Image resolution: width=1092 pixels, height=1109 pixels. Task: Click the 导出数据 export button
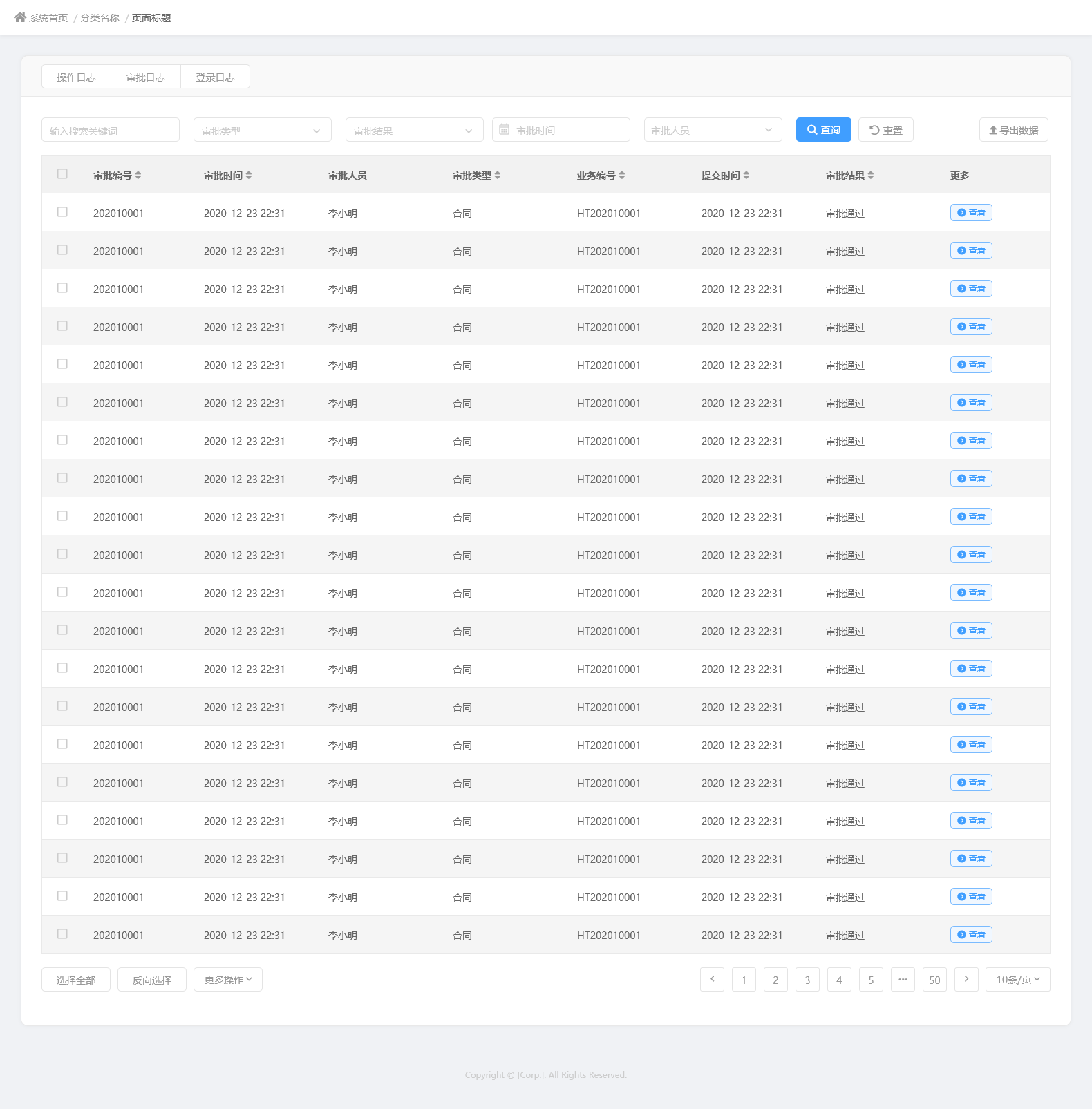coord(1014,130)
